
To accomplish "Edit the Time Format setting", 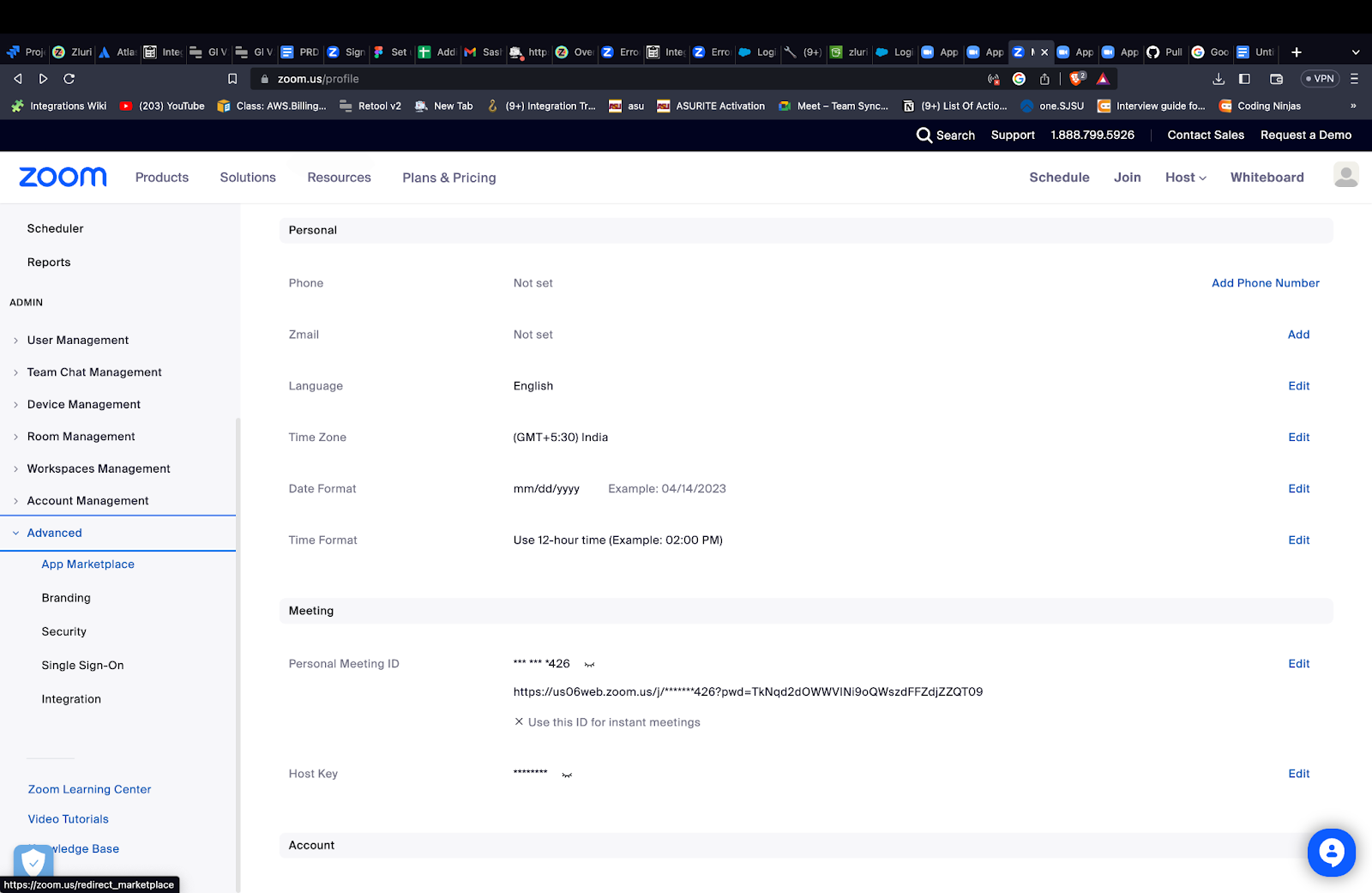I will [1298, 540].
